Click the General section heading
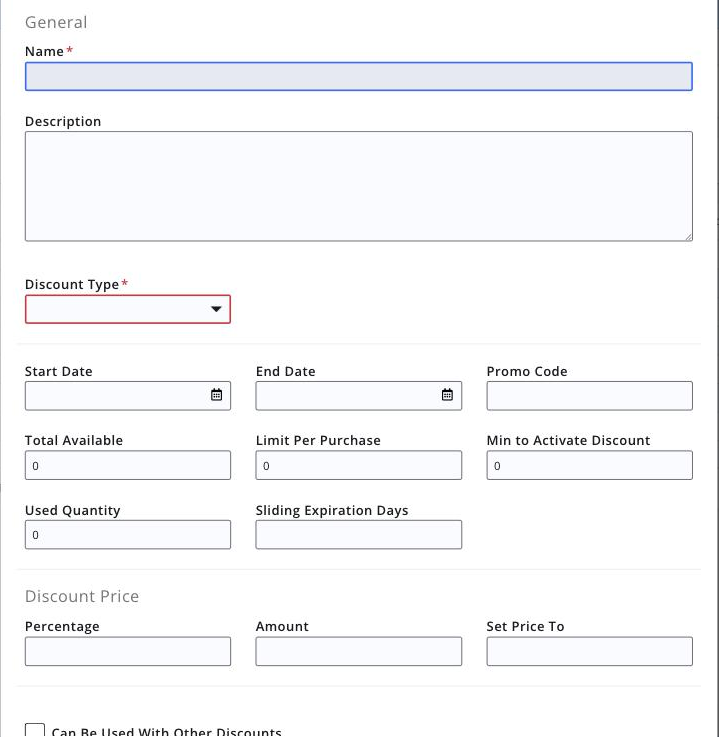The height and width of the screenshot is (737, 719). pyautogui.click(x=56, y=22)
